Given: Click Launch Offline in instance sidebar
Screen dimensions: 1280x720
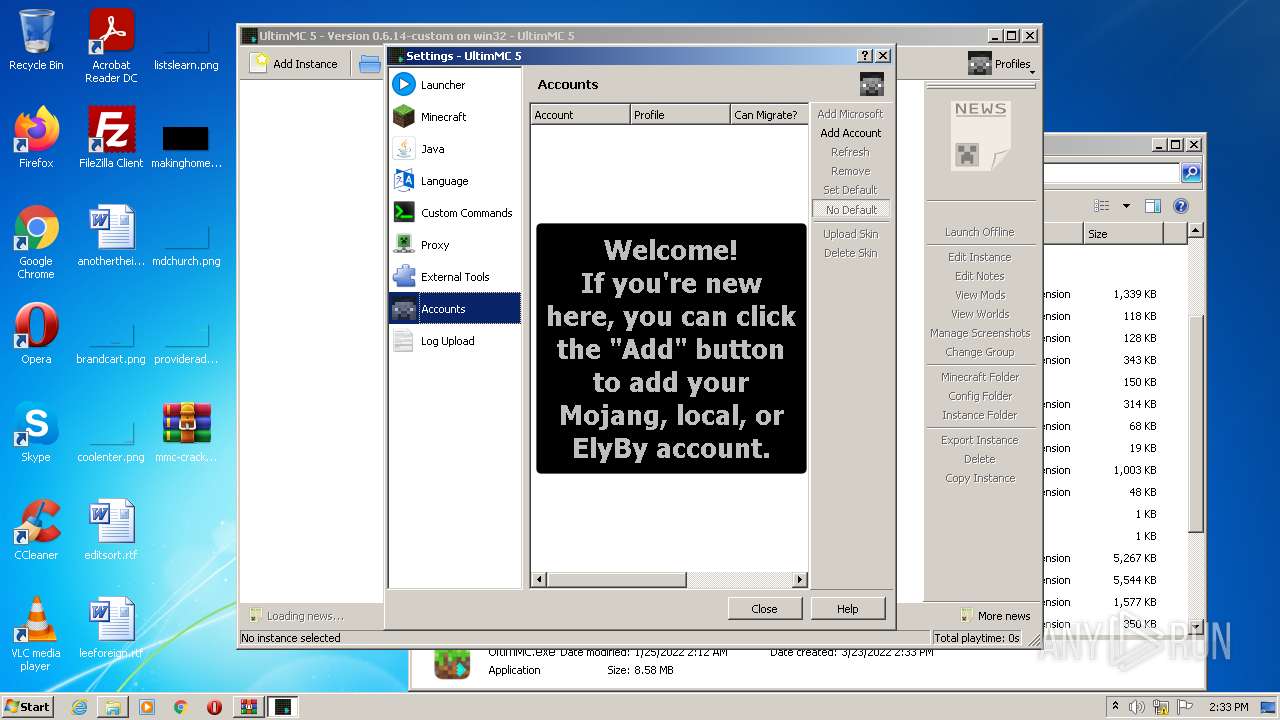Looking at the screenshot, I should click(x=979, y=232).
